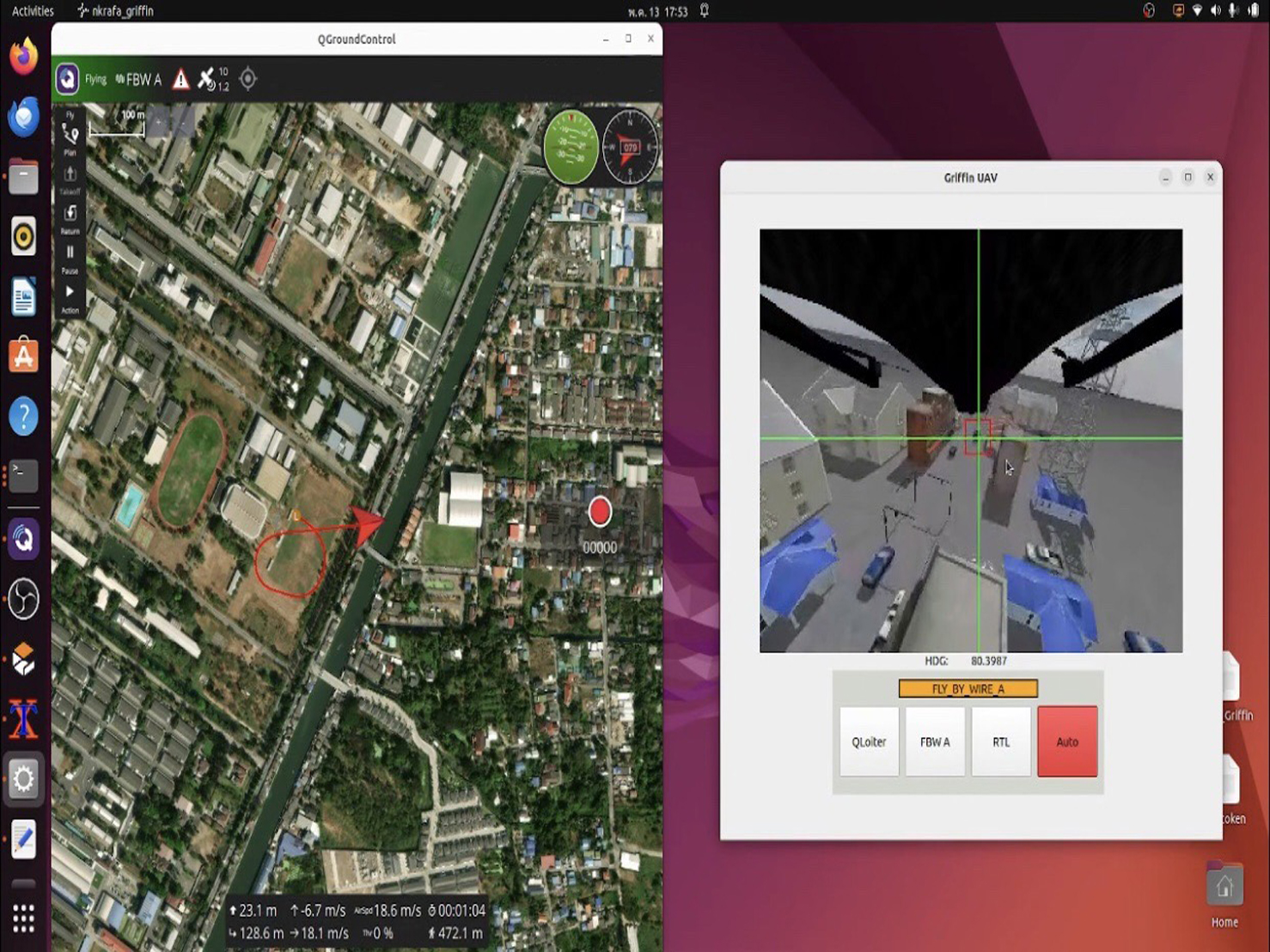
Task: Open the Activities overview
Action: coord(33,10)
